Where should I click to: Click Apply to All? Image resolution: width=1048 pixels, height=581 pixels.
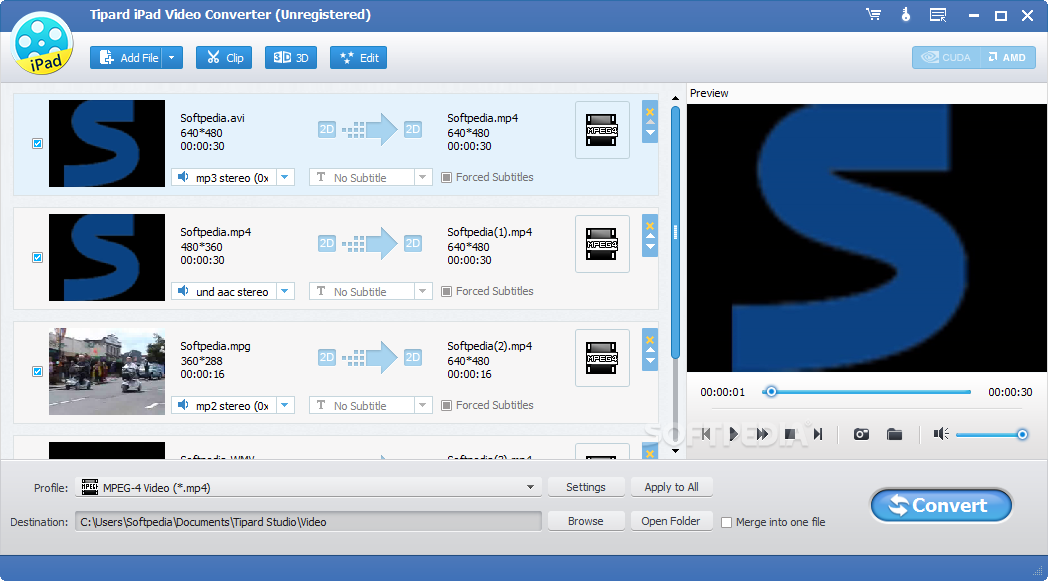point(672,487)
